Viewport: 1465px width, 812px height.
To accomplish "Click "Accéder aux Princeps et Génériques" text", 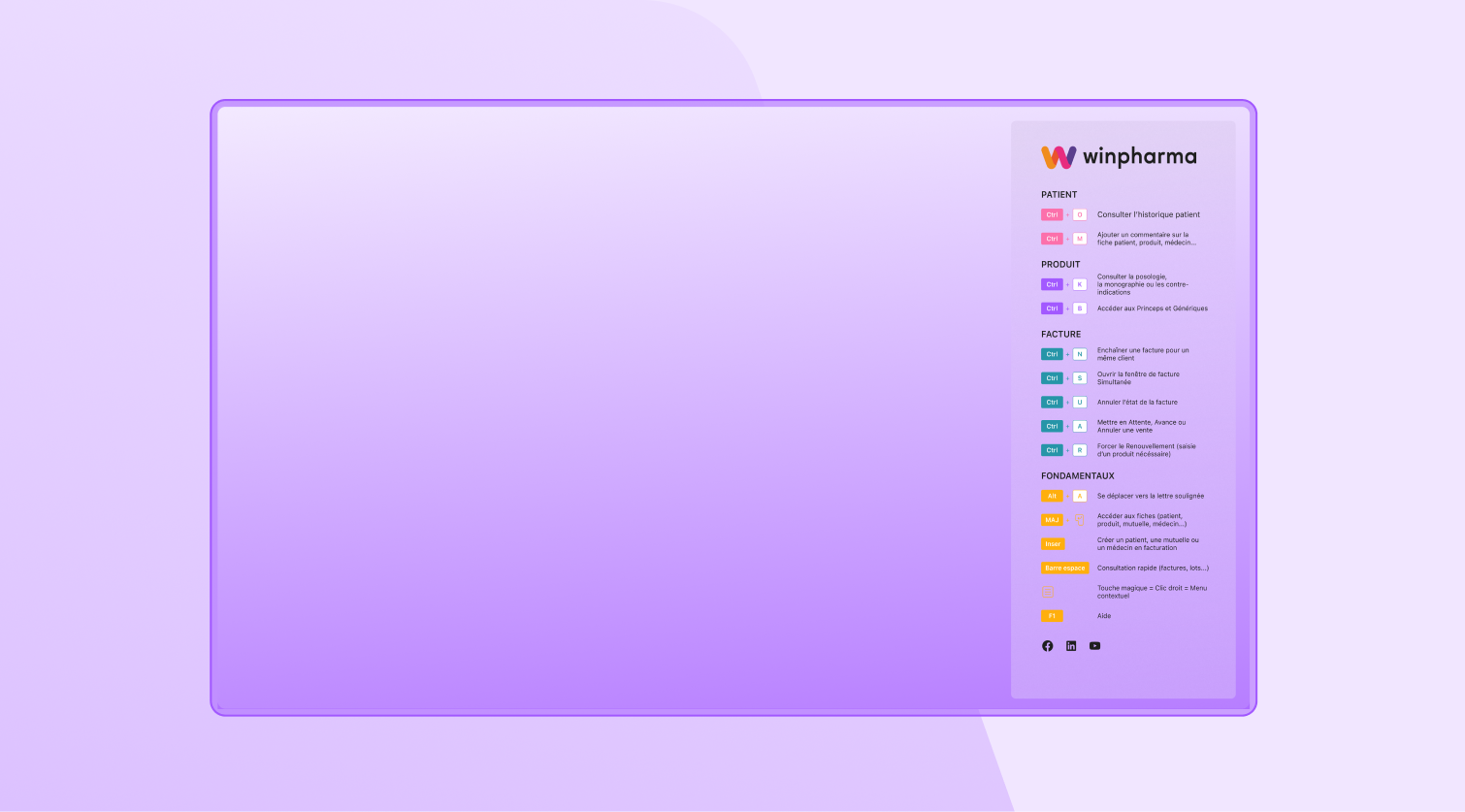I will tap(1152, 309).
